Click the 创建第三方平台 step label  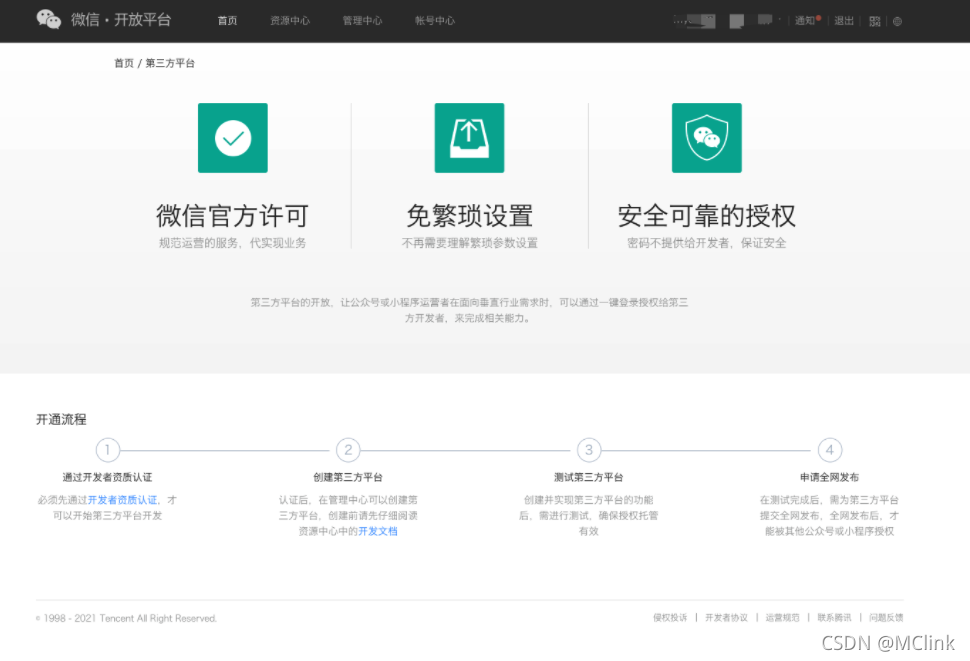pyautogui.click(x=348, y=477)
